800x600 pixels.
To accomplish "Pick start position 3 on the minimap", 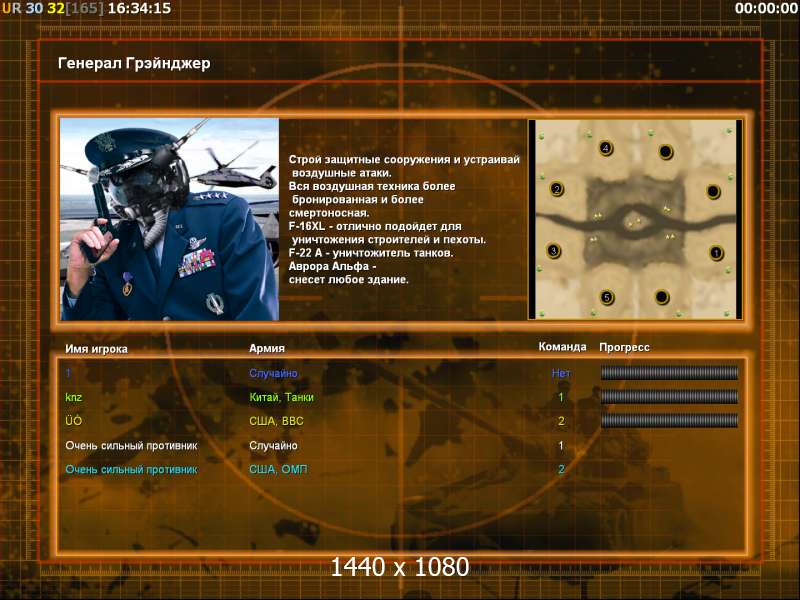I will (x=554, y=250).
